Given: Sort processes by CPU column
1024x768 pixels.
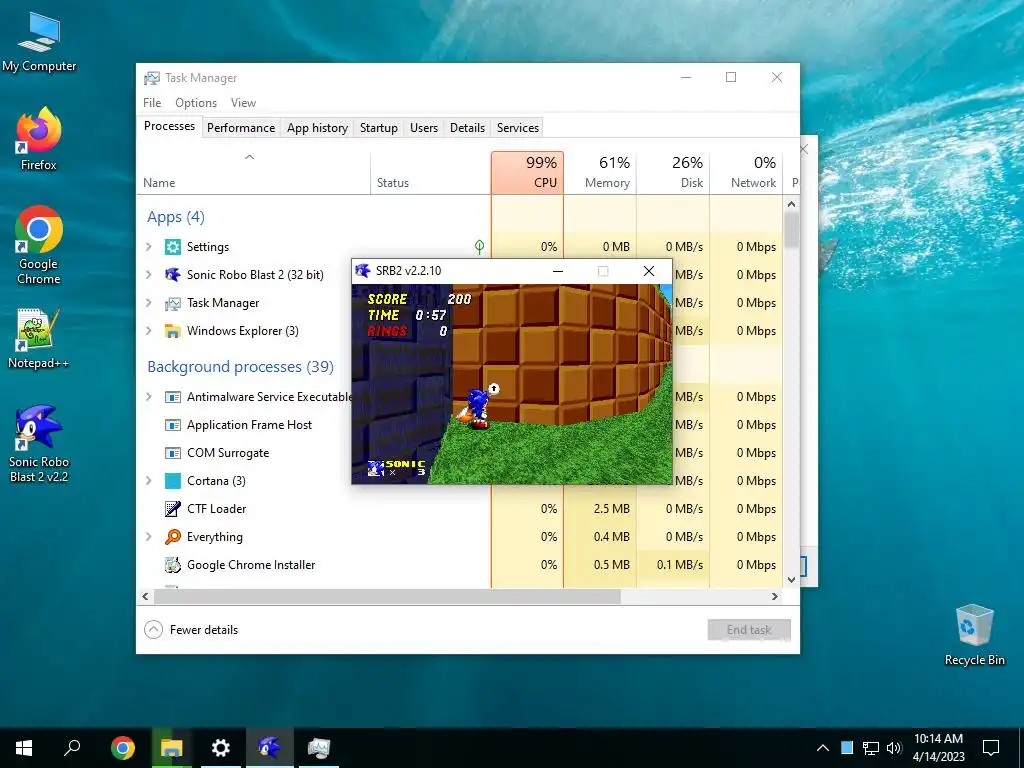Looking at the screenshot, I should [527, 172].
